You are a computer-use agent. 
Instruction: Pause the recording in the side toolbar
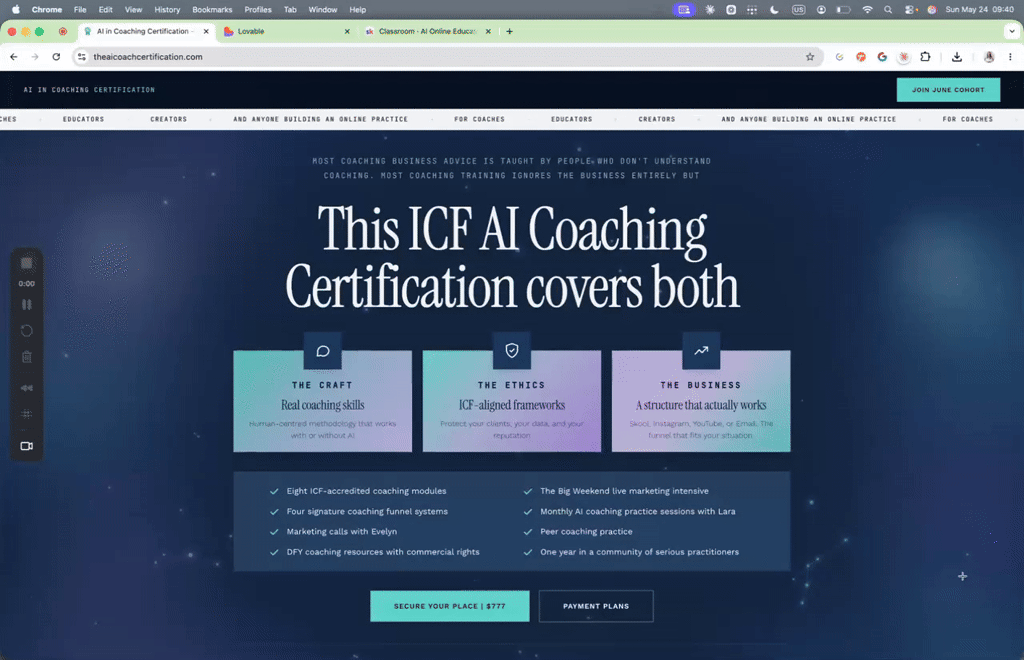click(x=27, y=305)
